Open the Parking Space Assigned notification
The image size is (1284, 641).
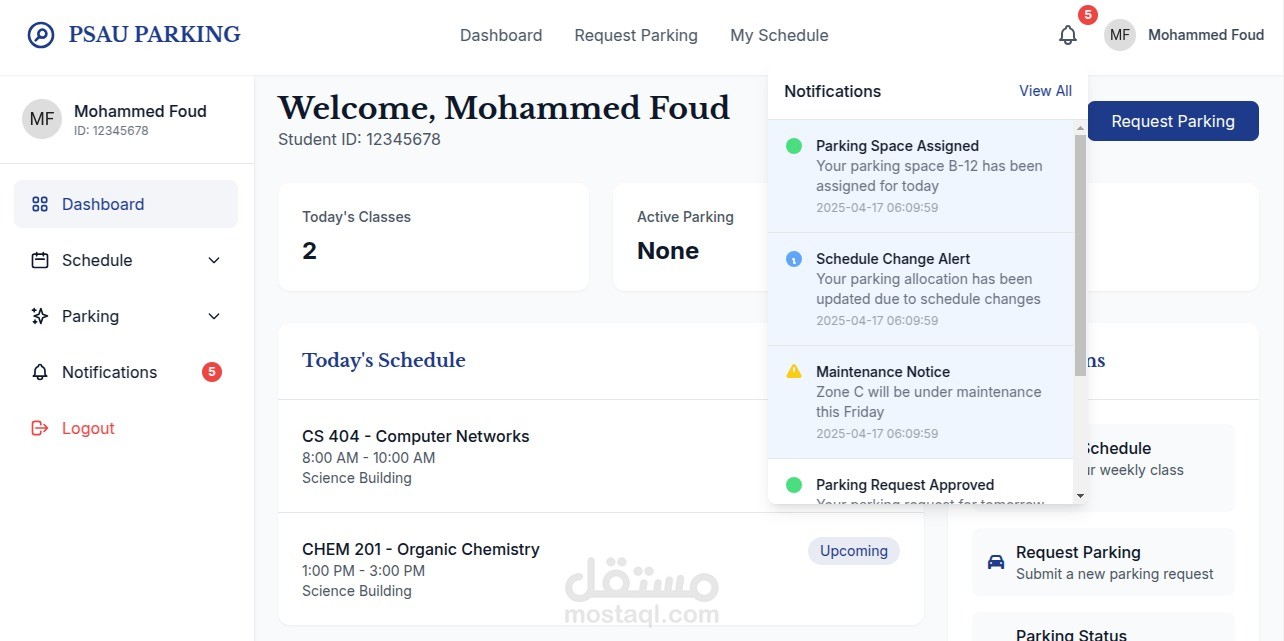tap(920, 176)
